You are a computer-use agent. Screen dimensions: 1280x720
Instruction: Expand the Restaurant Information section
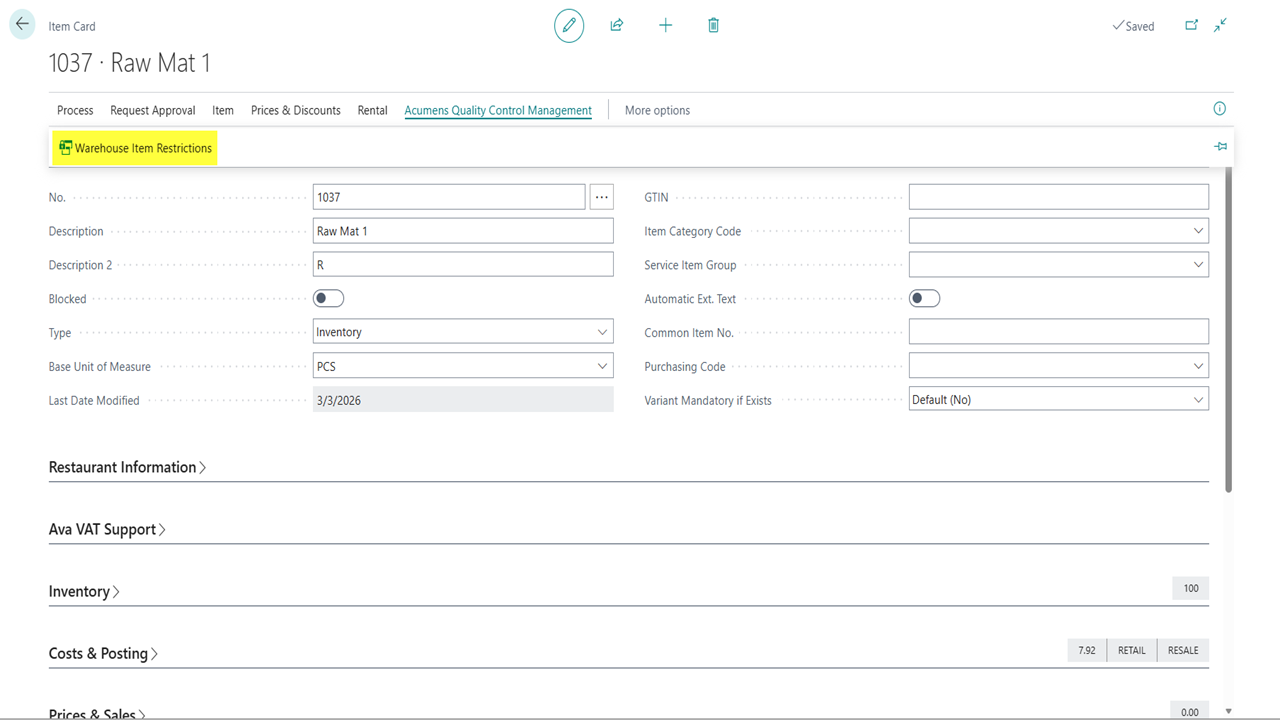coord(127,467)
